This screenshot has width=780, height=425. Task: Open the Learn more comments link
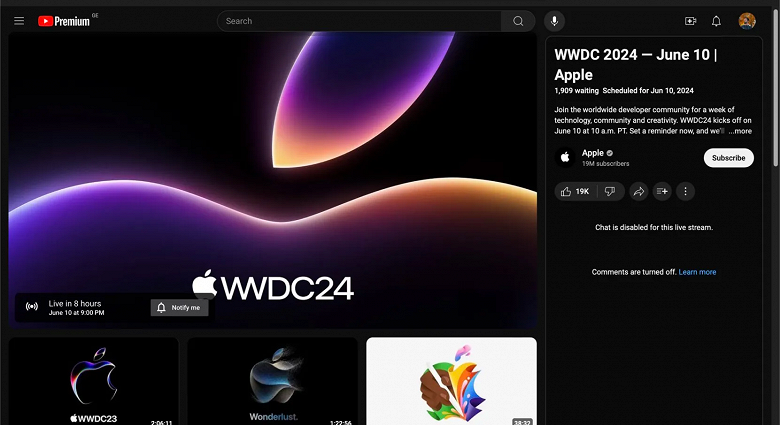[x=697, y=272]
